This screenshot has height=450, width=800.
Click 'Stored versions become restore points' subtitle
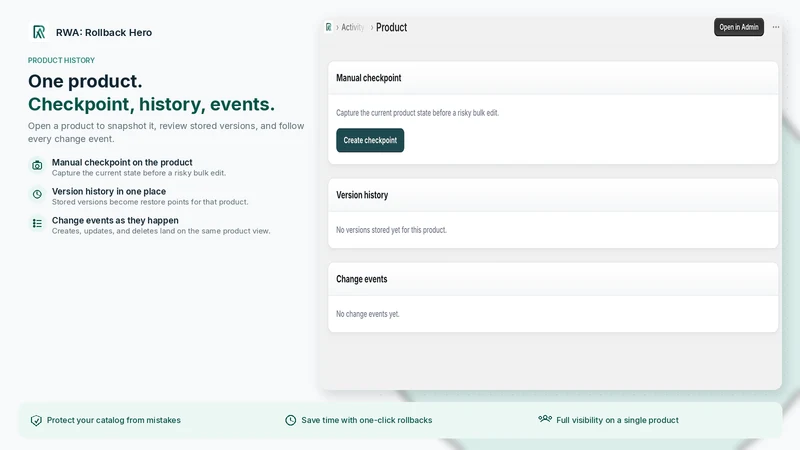point(150,202)
